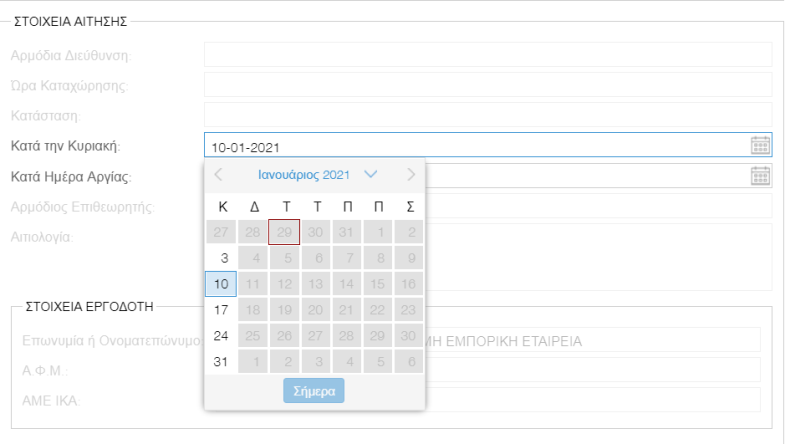Focus the Κατά την Κυριακή date input
This screenshot has width=785, height=444.
[476, 145]
